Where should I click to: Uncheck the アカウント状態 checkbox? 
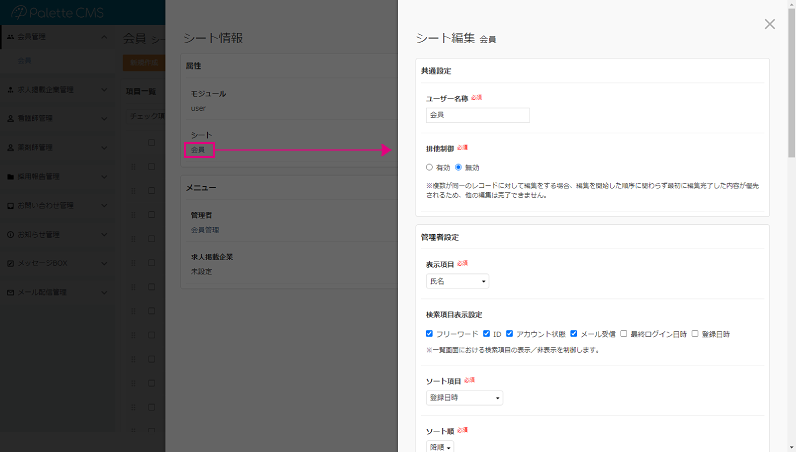[x=510, y=334]
